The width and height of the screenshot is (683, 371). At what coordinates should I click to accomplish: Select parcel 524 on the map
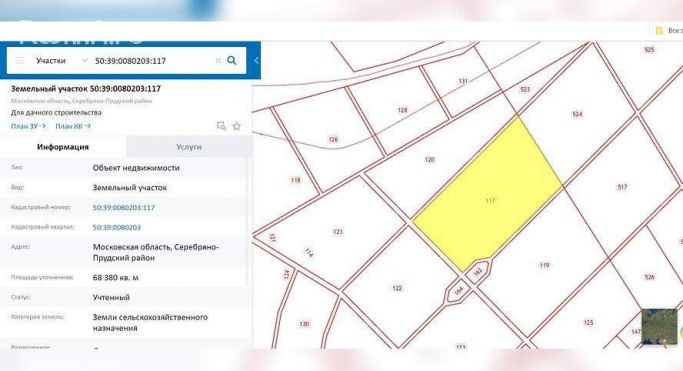click(577, 114)
